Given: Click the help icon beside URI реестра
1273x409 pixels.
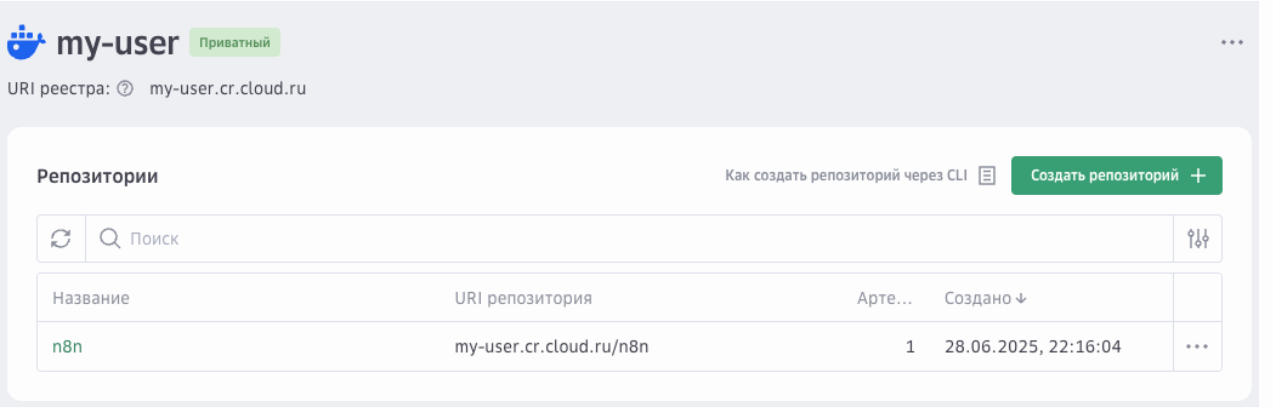Looking at the screenshot, I should [125, 88].
